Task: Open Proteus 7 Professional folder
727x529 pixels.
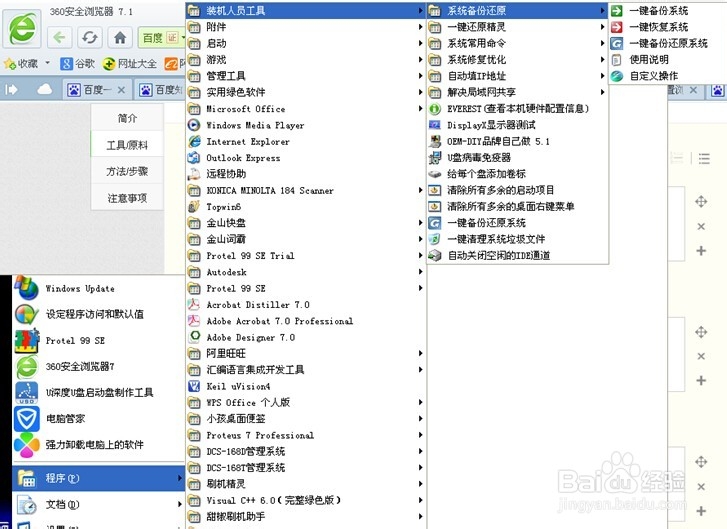Action: pos(306,435)
